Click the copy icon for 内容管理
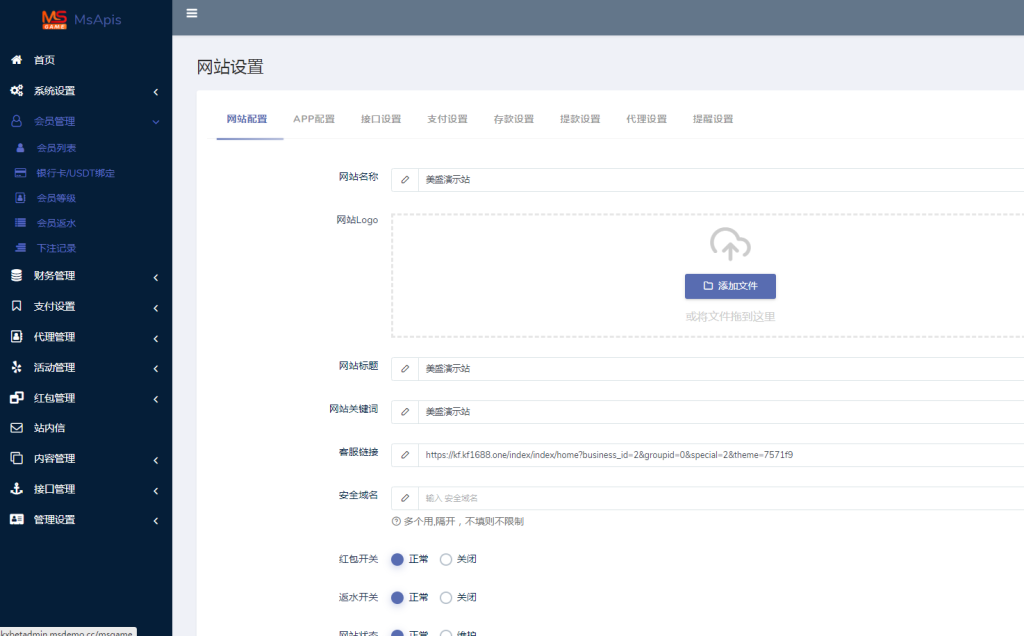1024x636 pixels. coord(17,458)
